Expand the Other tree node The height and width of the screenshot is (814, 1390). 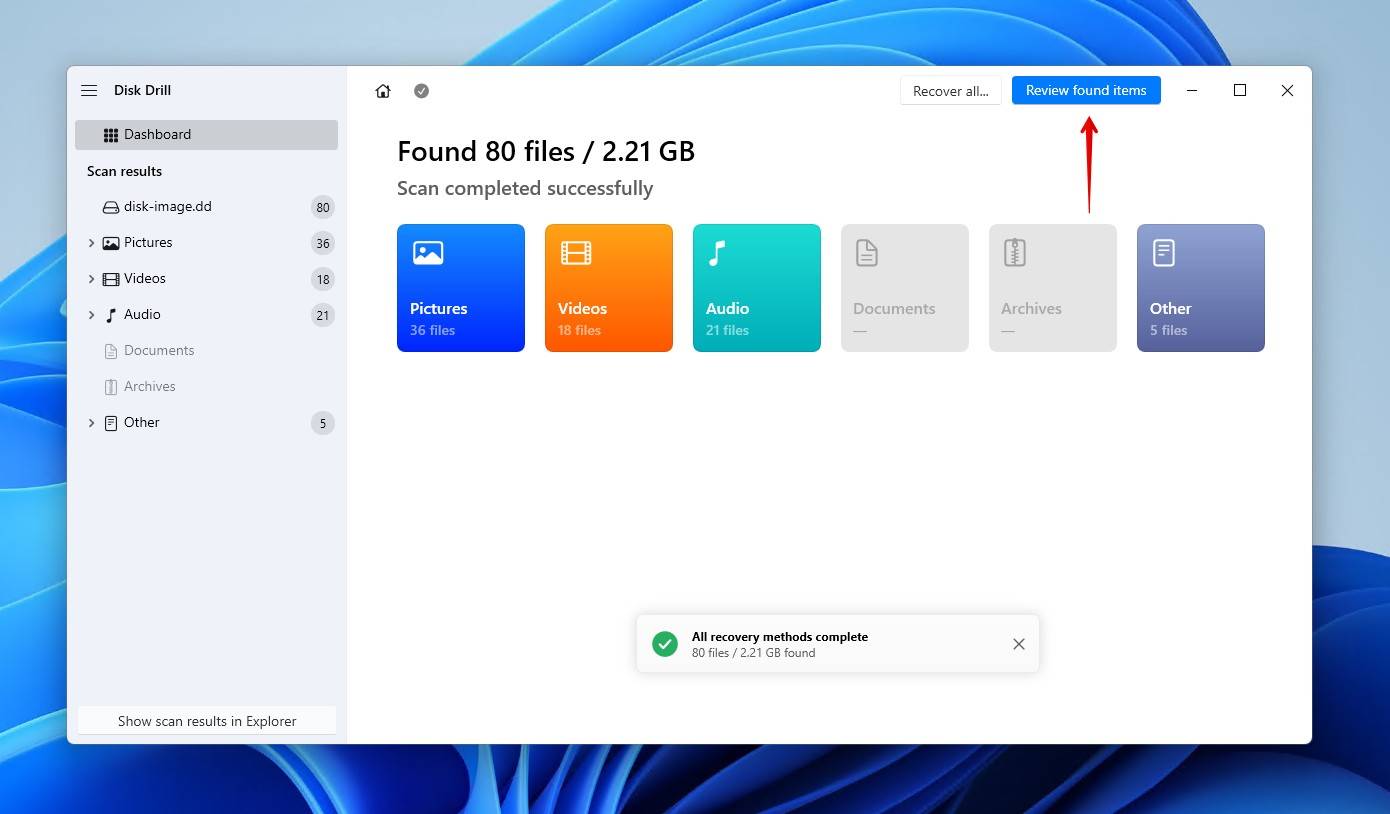click(91, 423)
